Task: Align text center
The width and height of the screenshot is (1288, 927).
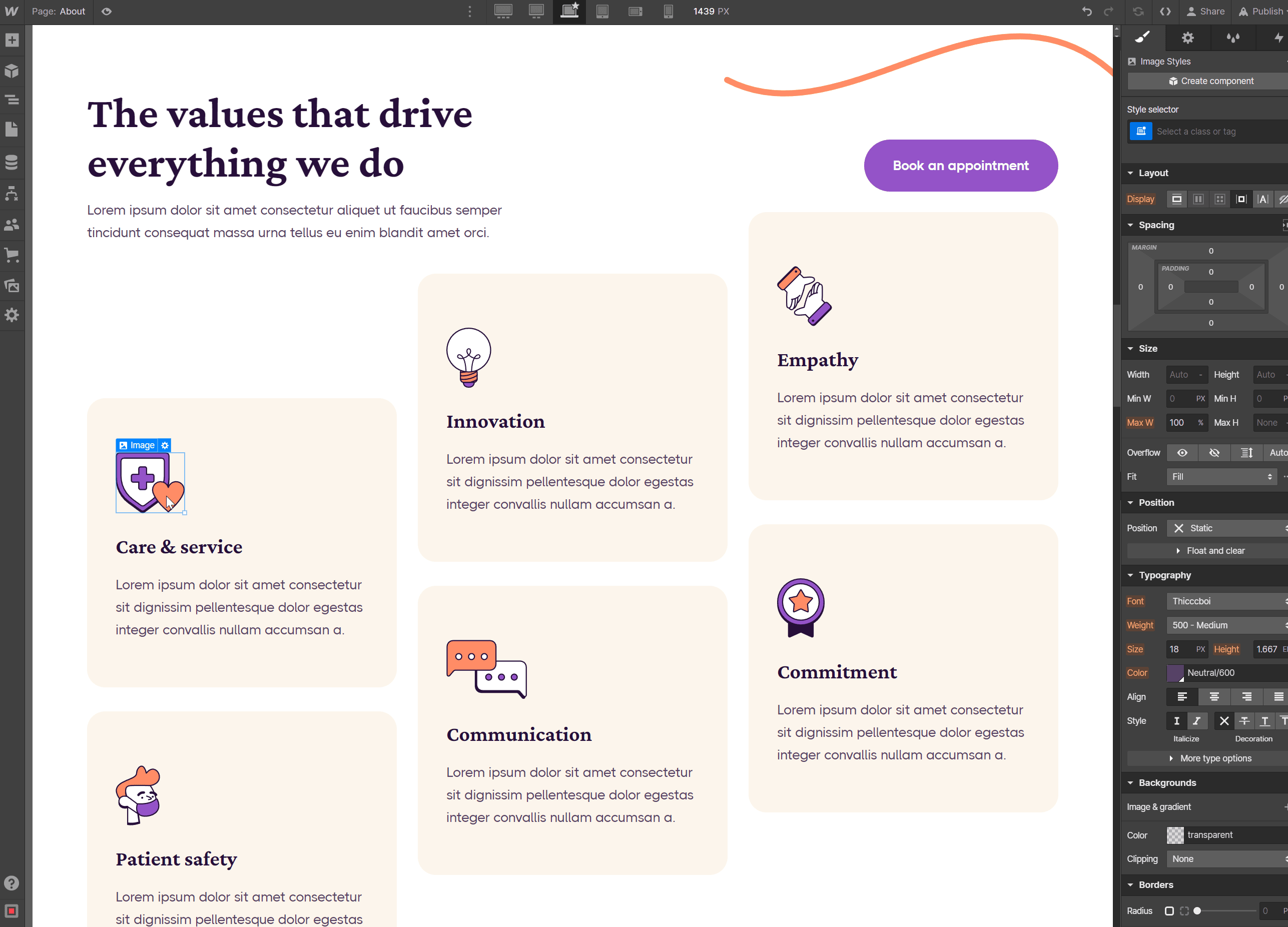Action: [1215, 697]
